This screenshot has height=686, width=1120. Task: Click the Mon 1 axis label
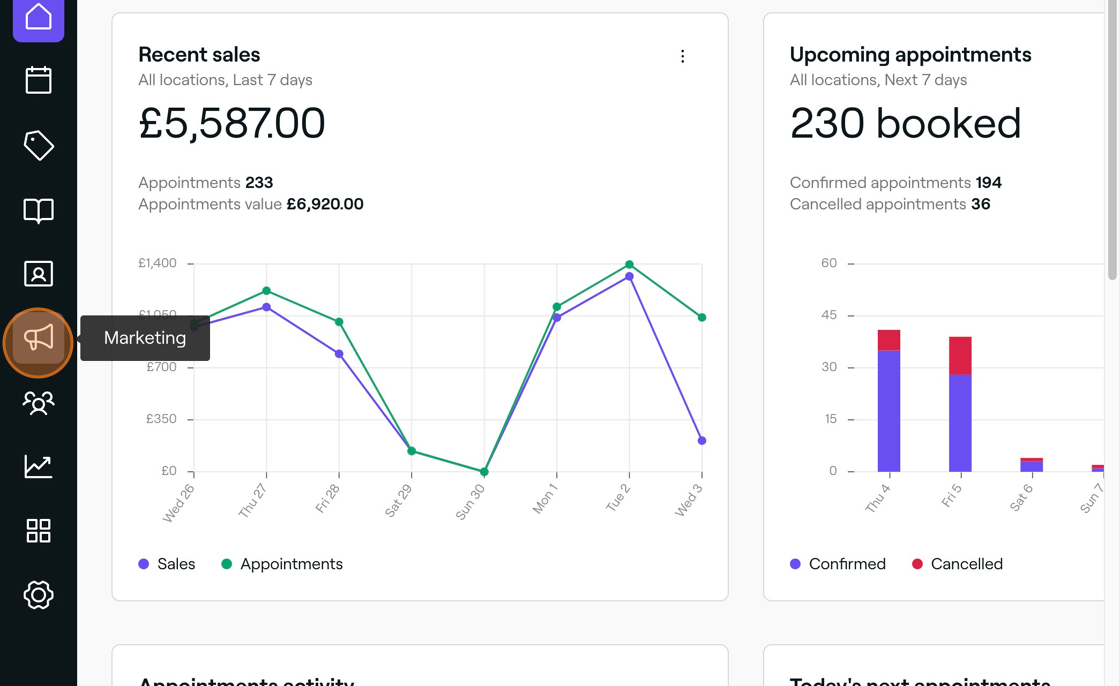pos(545,498)
